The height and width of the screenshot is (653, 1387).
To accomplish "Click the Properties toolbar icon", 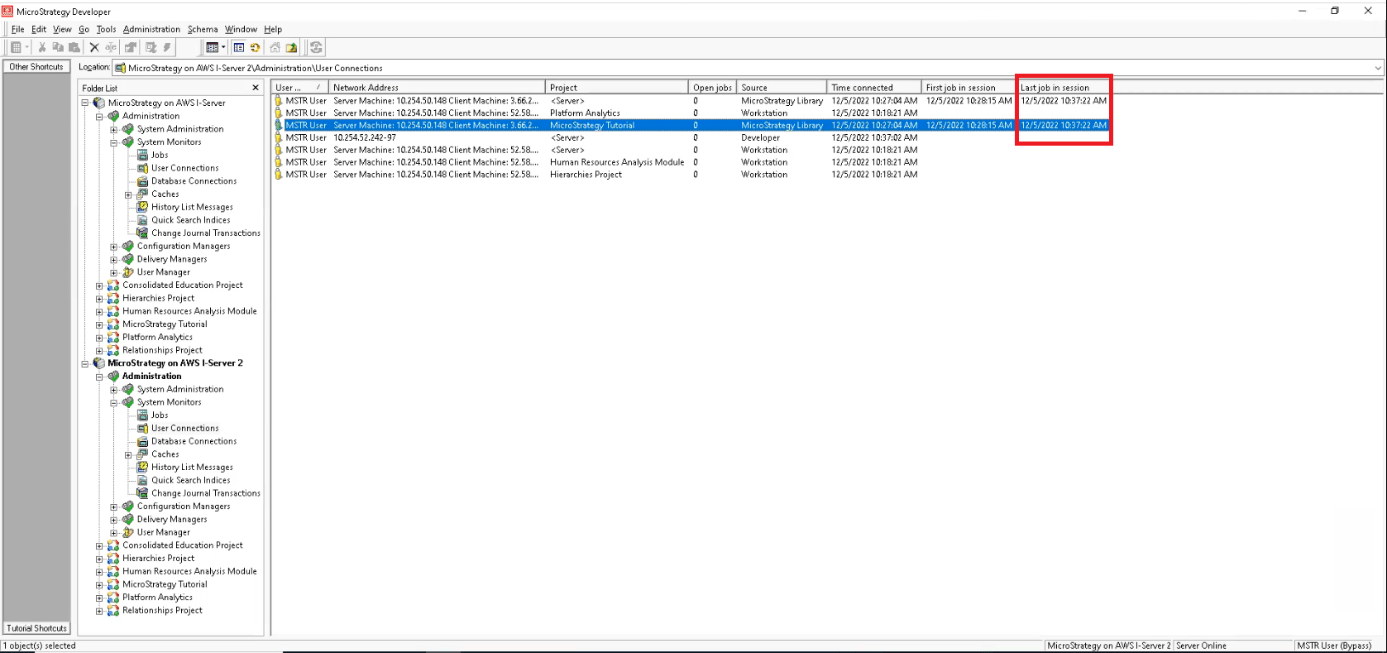I will (x=131, y=47).
